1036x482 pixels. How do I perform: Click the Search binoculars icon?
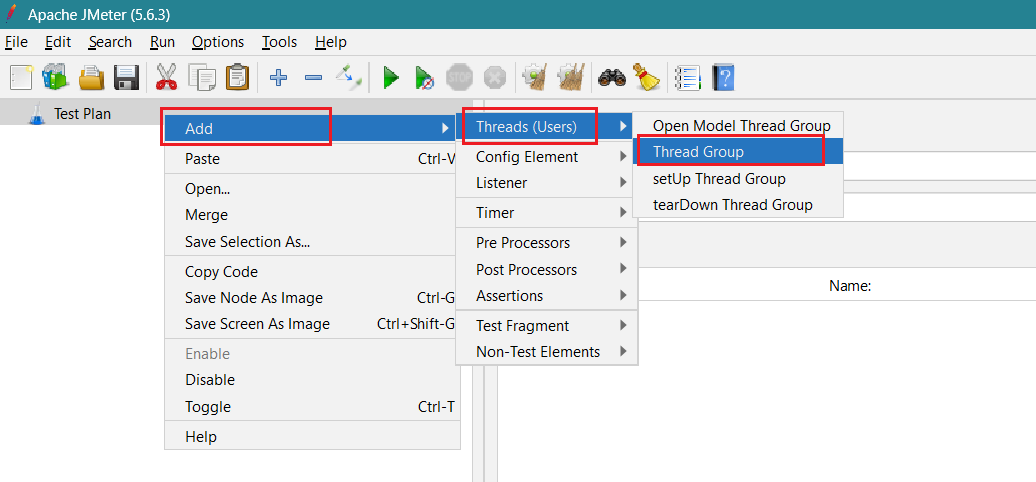612,78
